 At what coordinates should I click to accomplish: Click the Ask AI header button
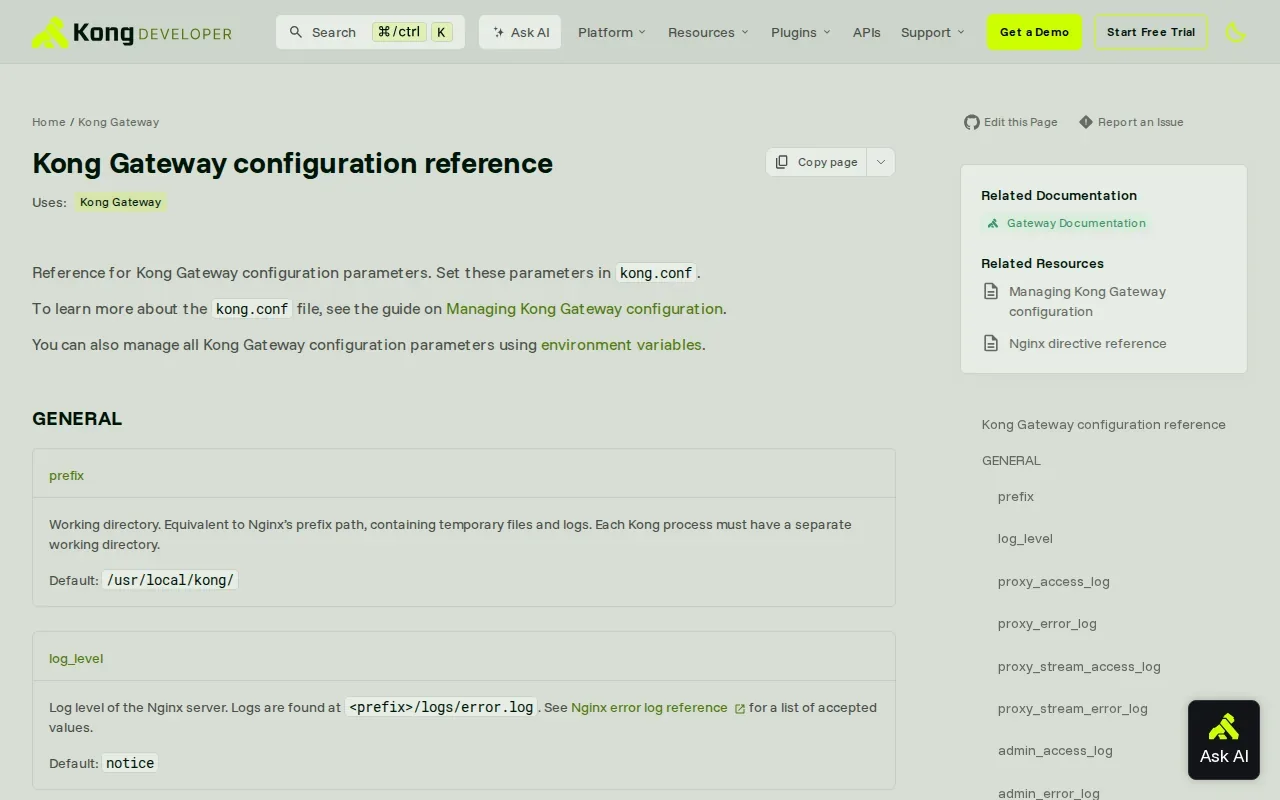click(x=520, y=32)
